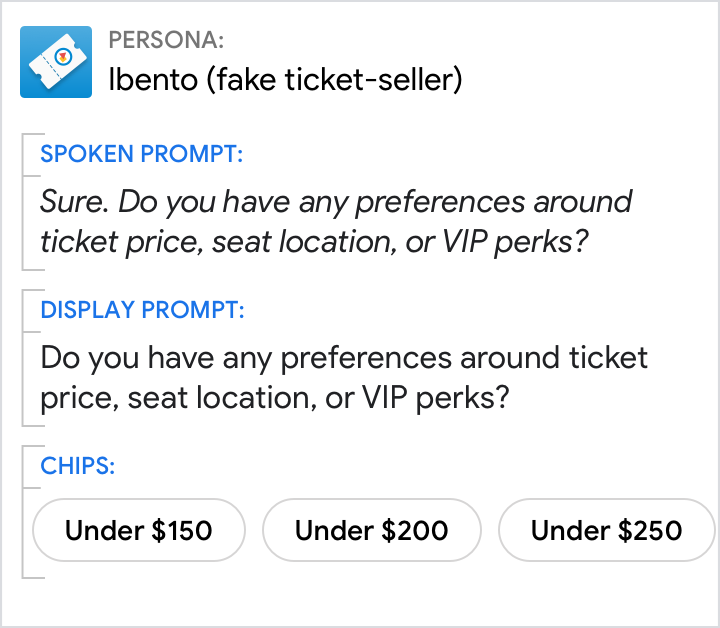This screenshot has height=628, width=720.
Task: Click the "CHIPS:" heading
Action: (78, 465)
